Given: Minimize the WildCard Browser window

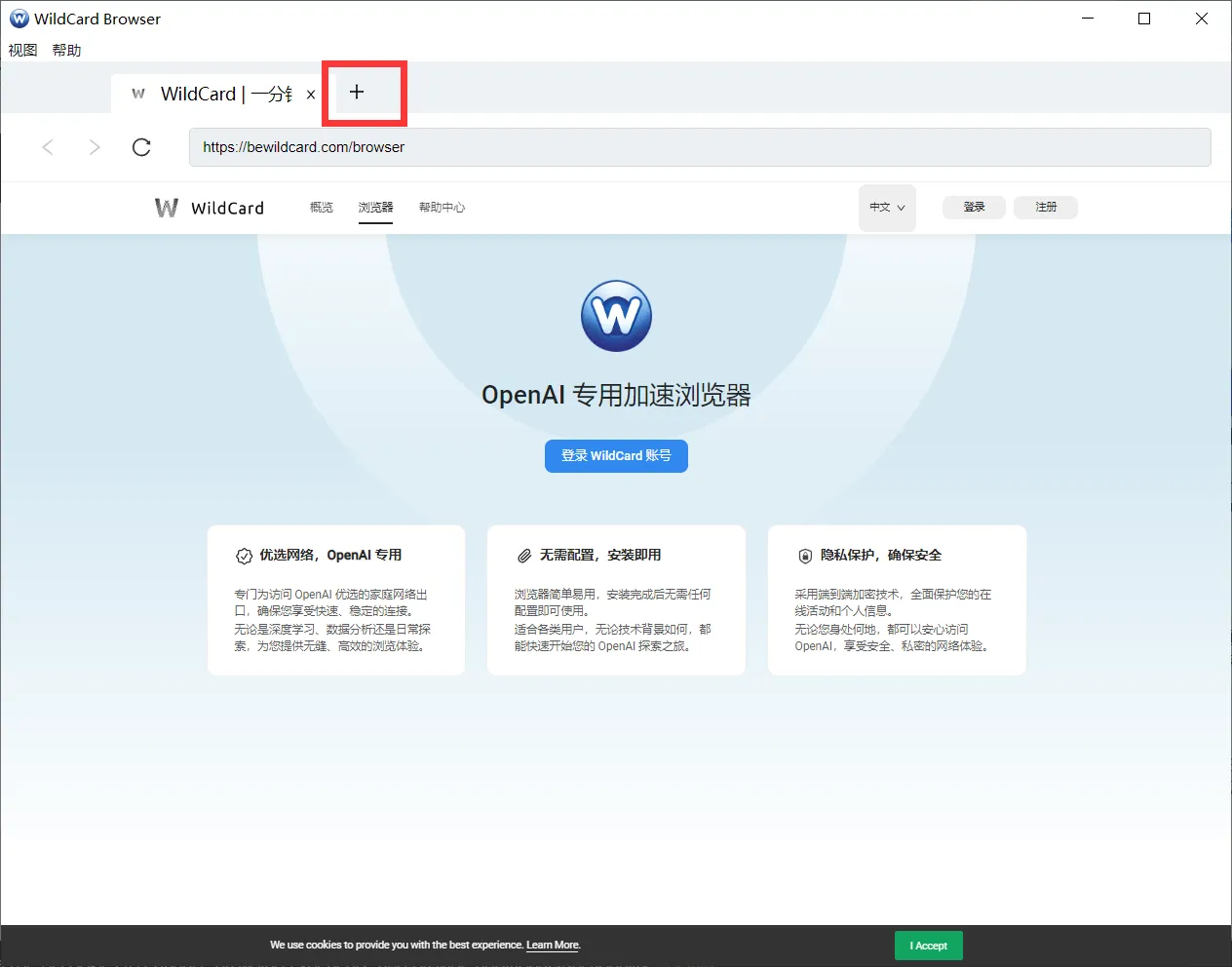Looking at the screenshot, I should tap(1088, 19).
